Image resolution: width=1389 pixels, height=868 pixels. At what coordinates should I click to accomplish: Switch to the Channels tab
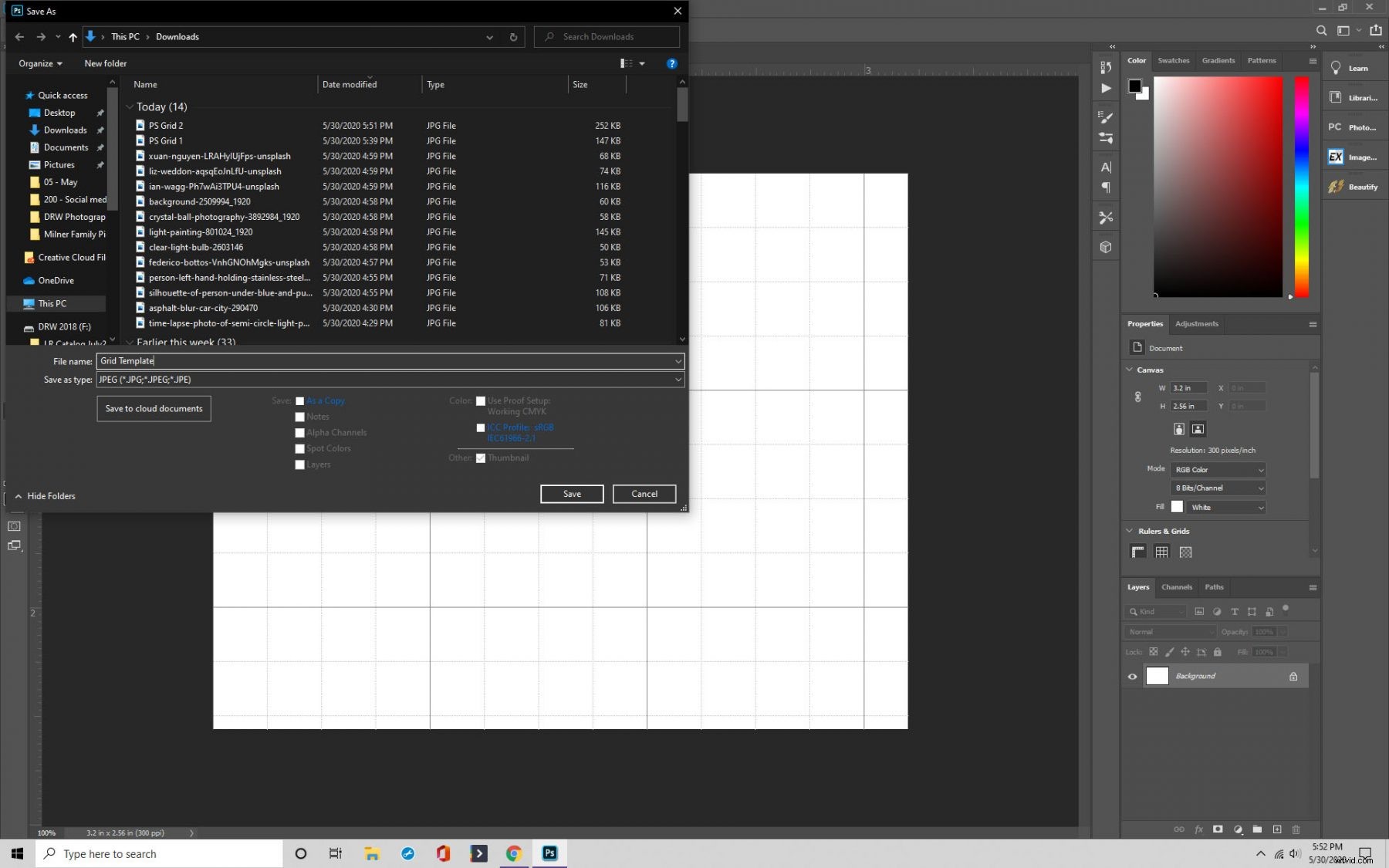click(1177, 586)
